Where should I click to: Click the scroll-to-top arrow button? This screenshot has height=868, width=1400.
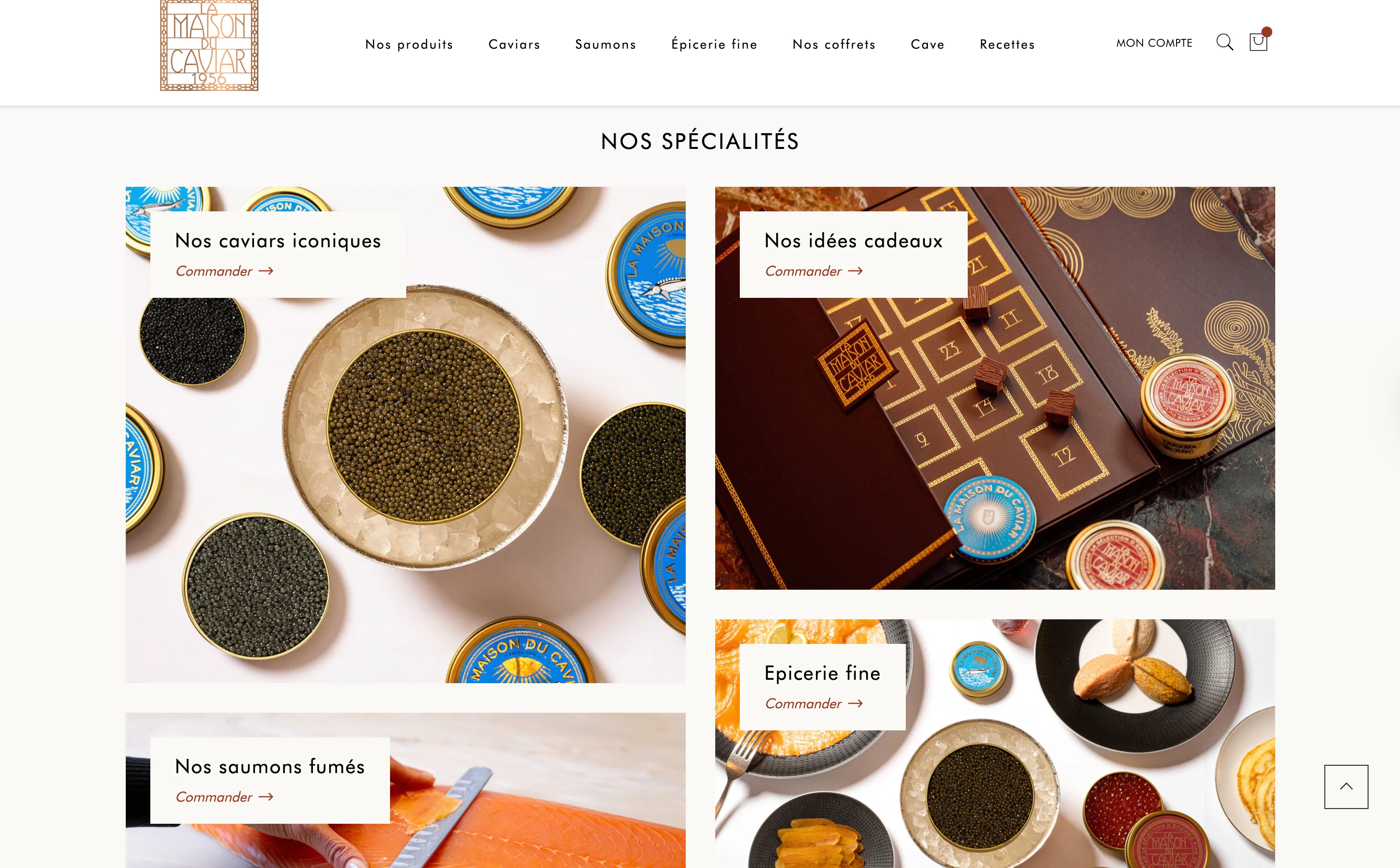click(1346, 786)
